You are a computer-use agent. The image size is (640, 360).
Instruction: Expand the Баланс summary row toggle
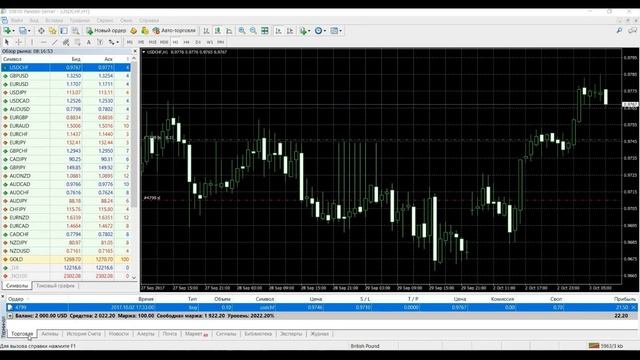10,316
